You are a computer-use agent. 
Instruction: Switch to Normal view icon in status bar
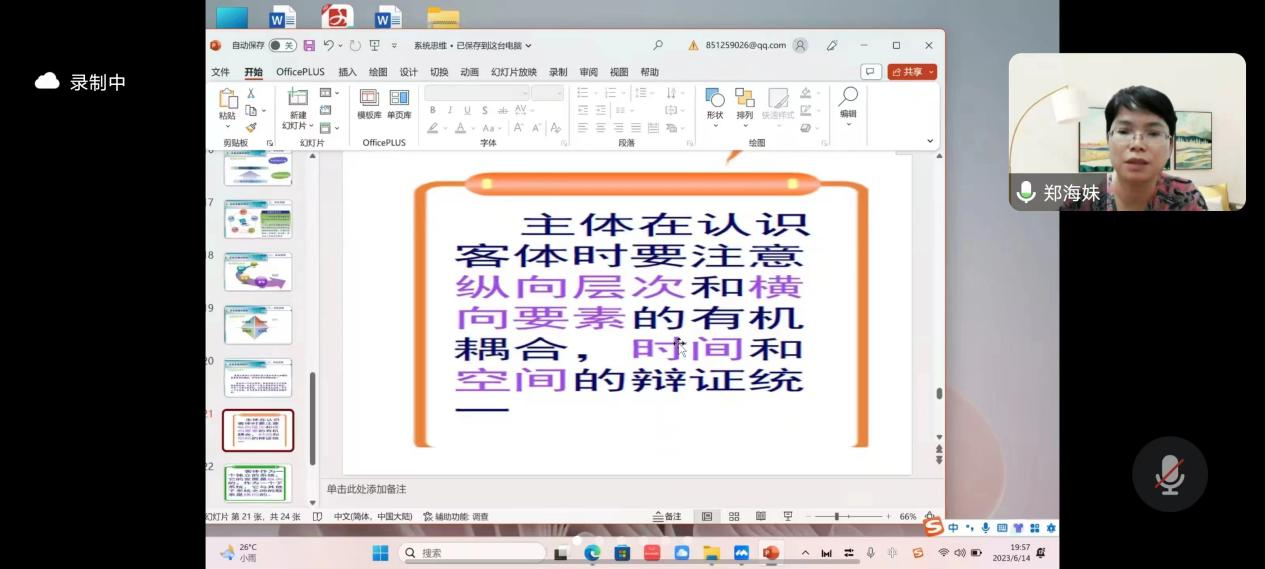[707, 516]
